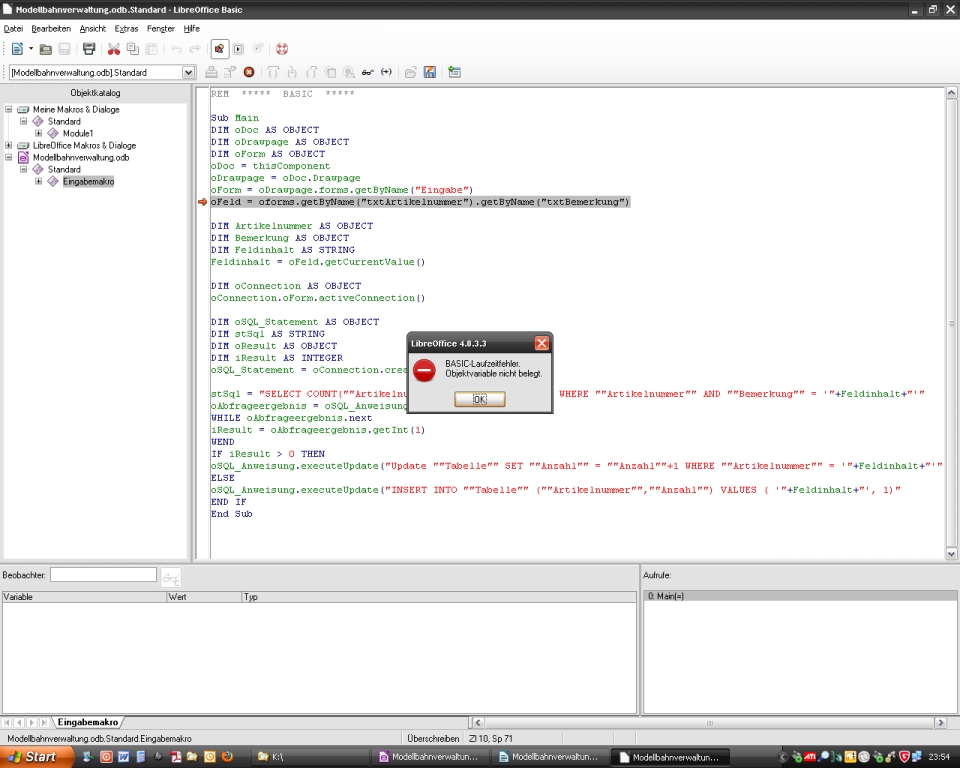Click the Open file folder icon
Screen dimensions: 960x768
pos(45,49)
